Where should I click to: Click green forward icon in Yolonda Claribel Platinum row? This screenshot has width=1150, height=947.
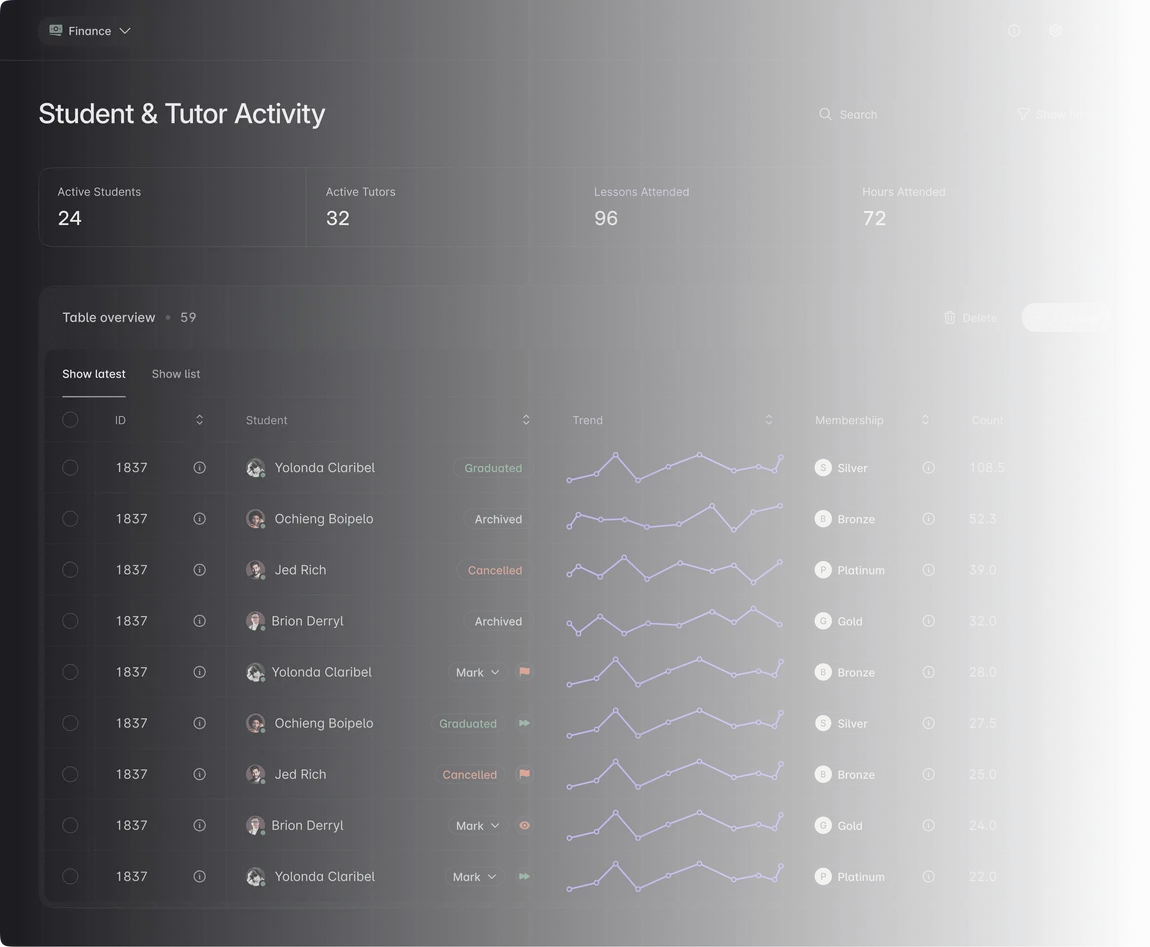tap(524, 877)
